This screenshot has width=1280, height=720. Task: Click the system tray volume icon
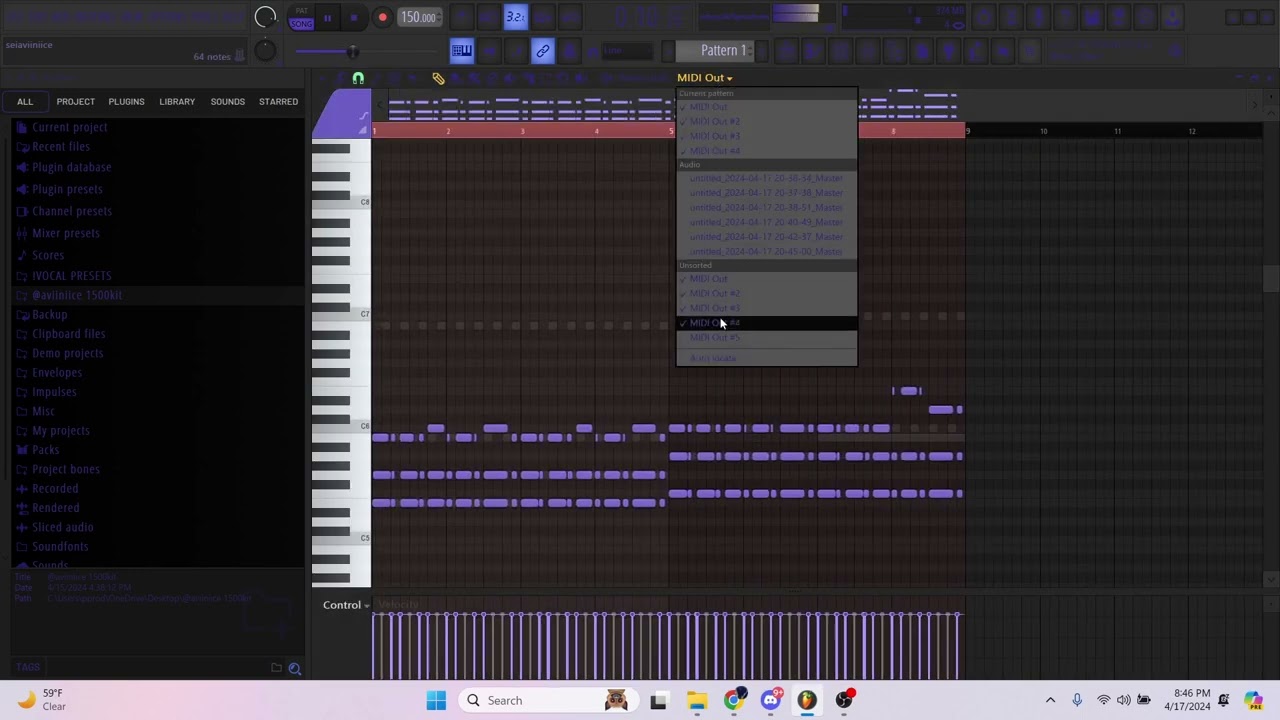pyautogui.click(x=1124, y=700)
